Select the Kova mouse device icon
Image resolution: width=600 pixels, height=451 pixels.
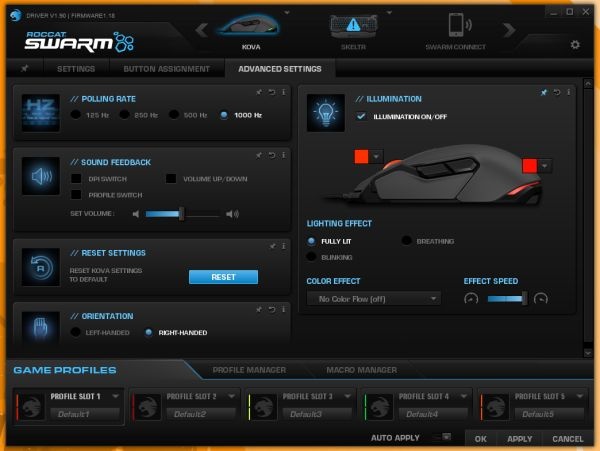249,26
